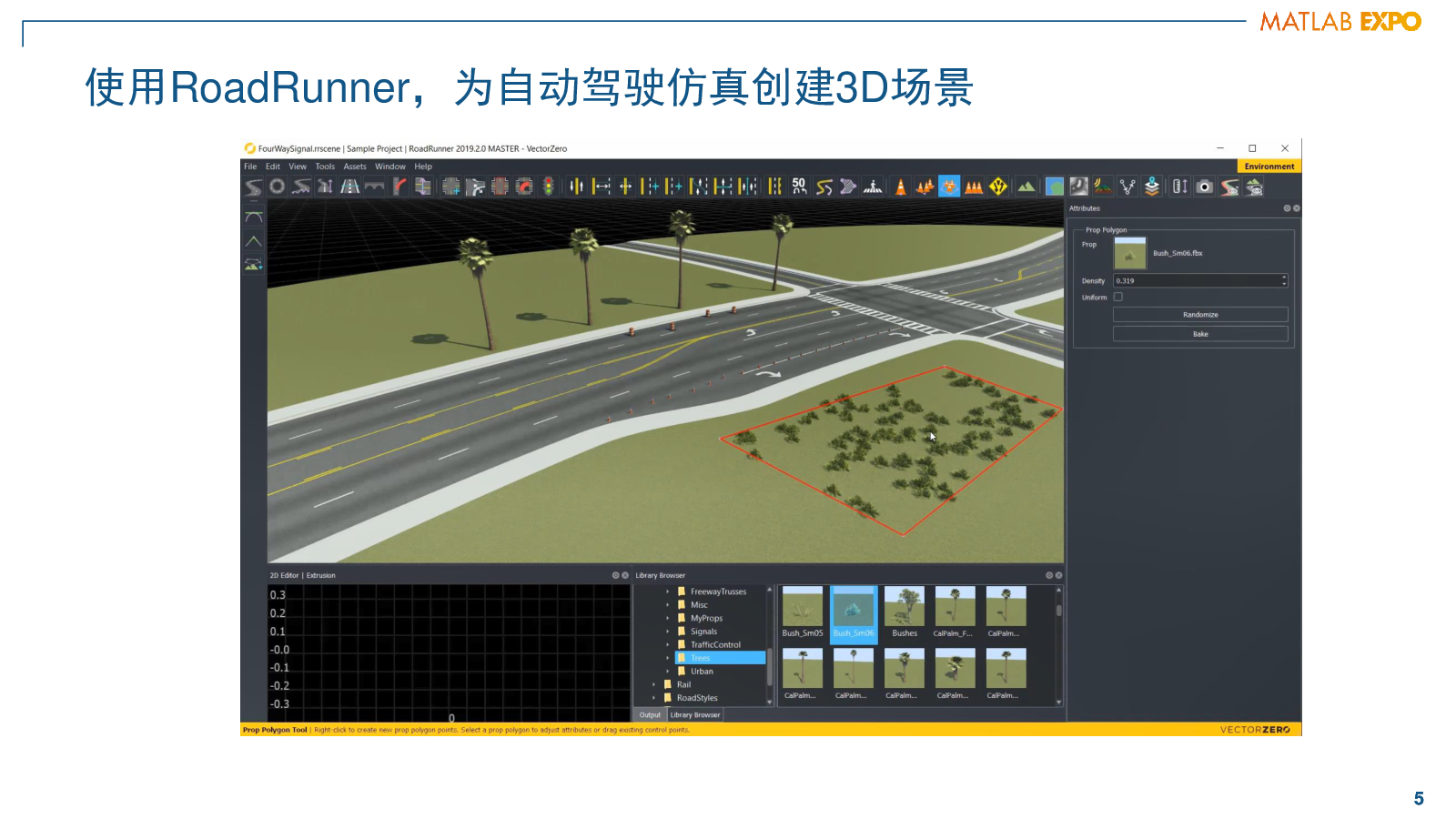This screenshot has width=1456, height=819.
Task: Select the Bush_Sm06 thumbnail
Action: [x=854, y=614]
